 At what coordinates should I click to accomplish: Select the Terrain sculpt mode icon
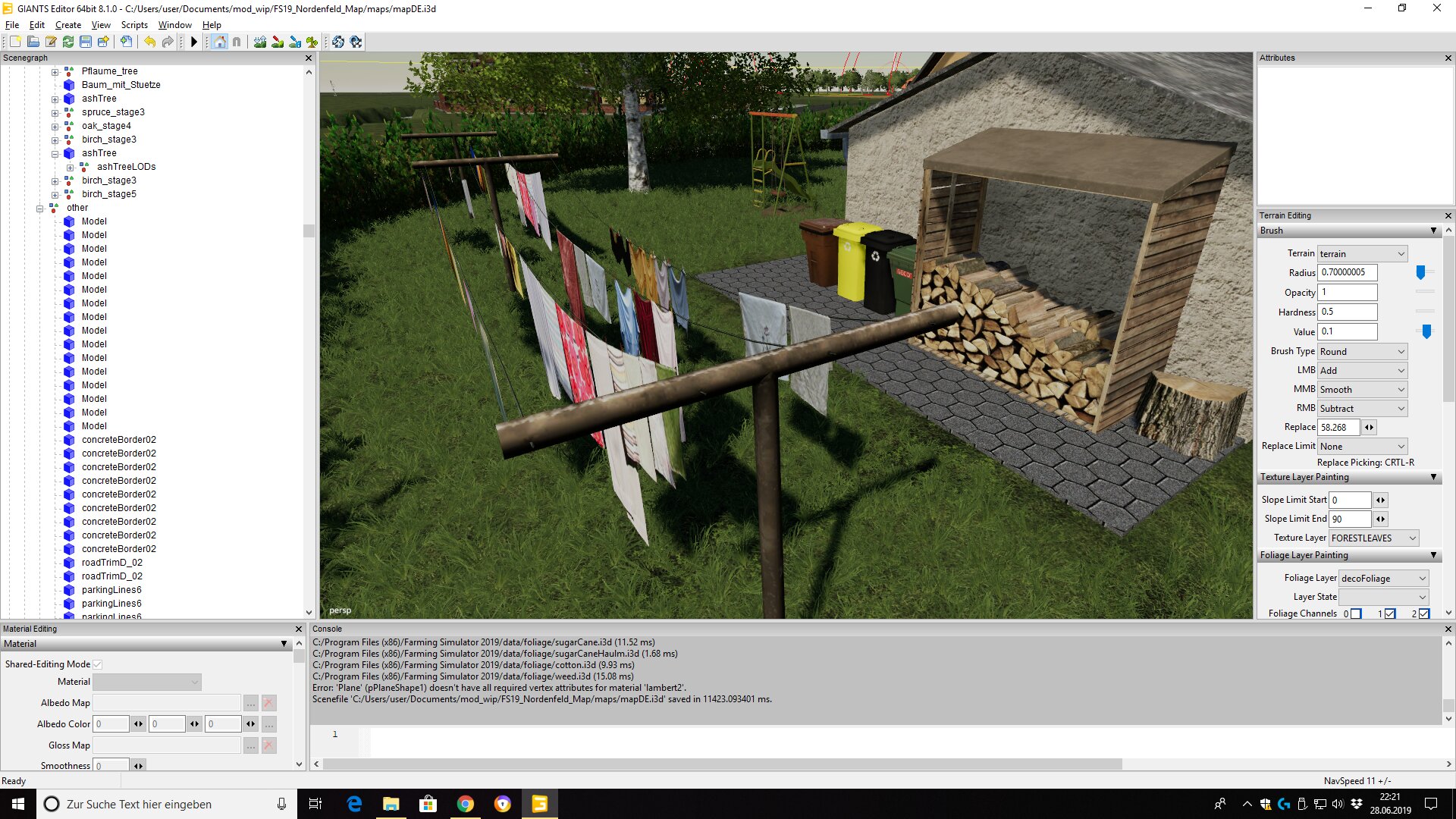(260, 42)
